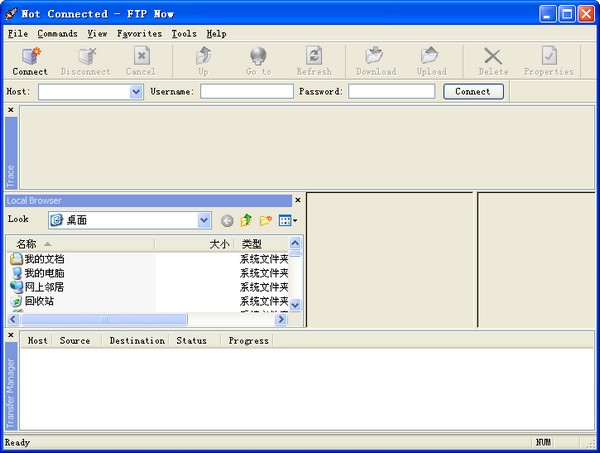Click the Destination column header

click(137, 341)
